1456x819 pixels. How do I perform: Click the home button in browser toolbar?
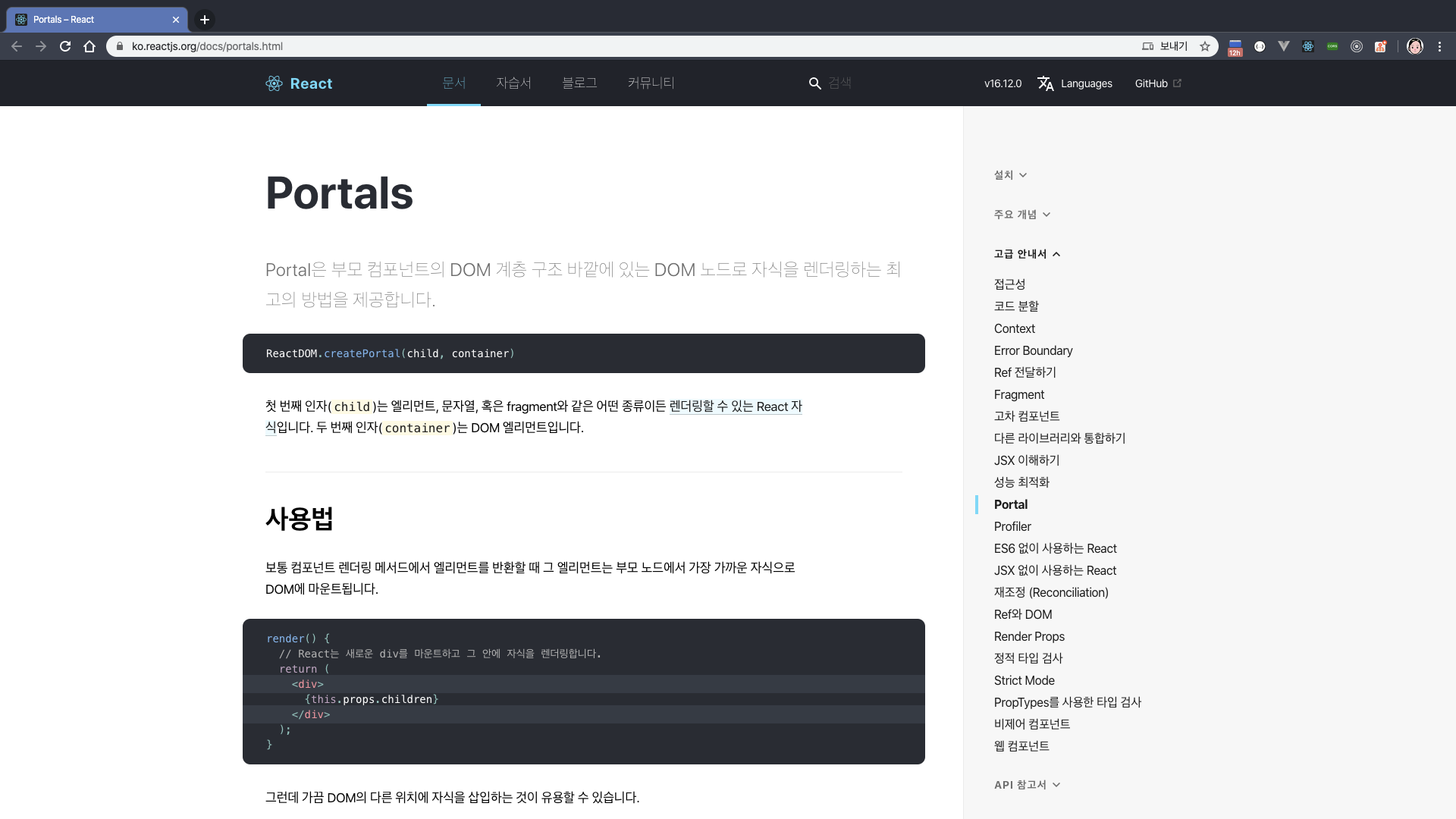89,46
